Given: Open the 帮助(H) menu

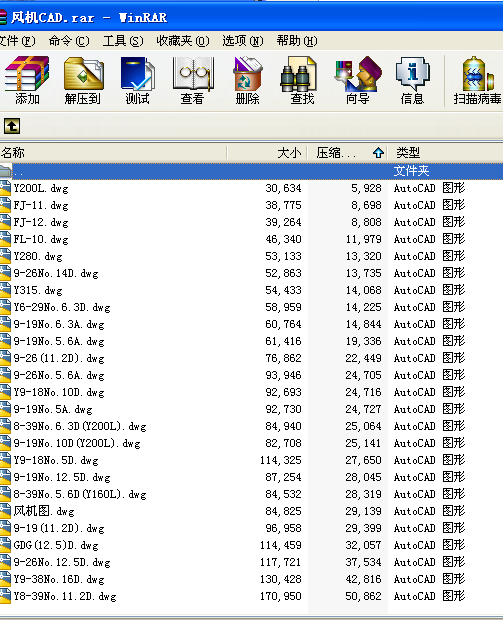Looking at the screenshot, I should (297, 41).
